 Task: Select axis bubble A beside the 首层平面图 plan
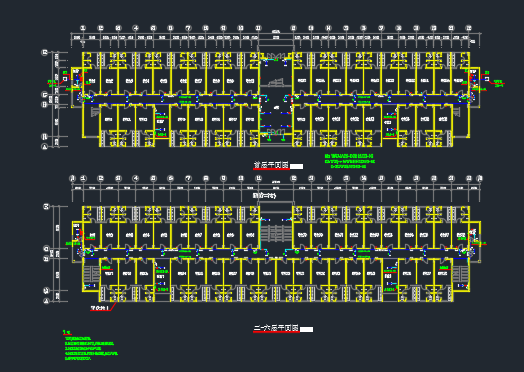pos(45,146)
